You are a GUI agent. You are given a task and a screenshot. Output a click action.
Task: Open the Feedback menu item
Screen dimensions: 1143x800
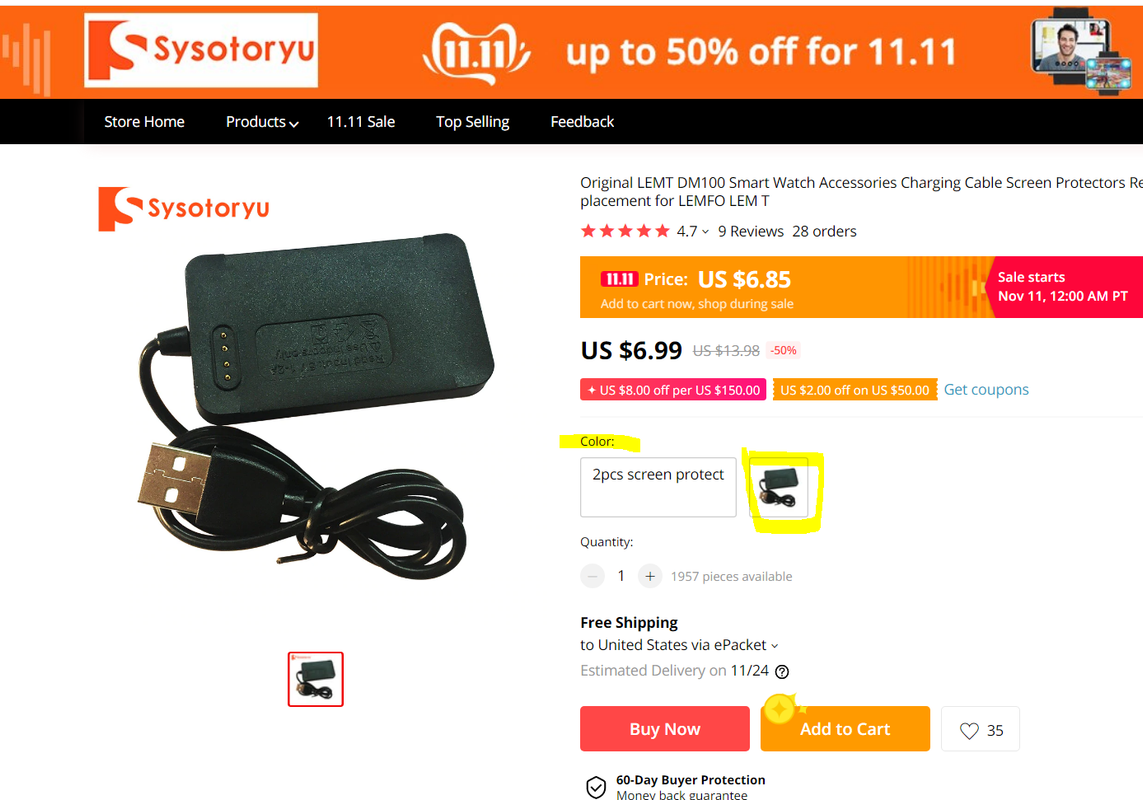click(582, 122)
